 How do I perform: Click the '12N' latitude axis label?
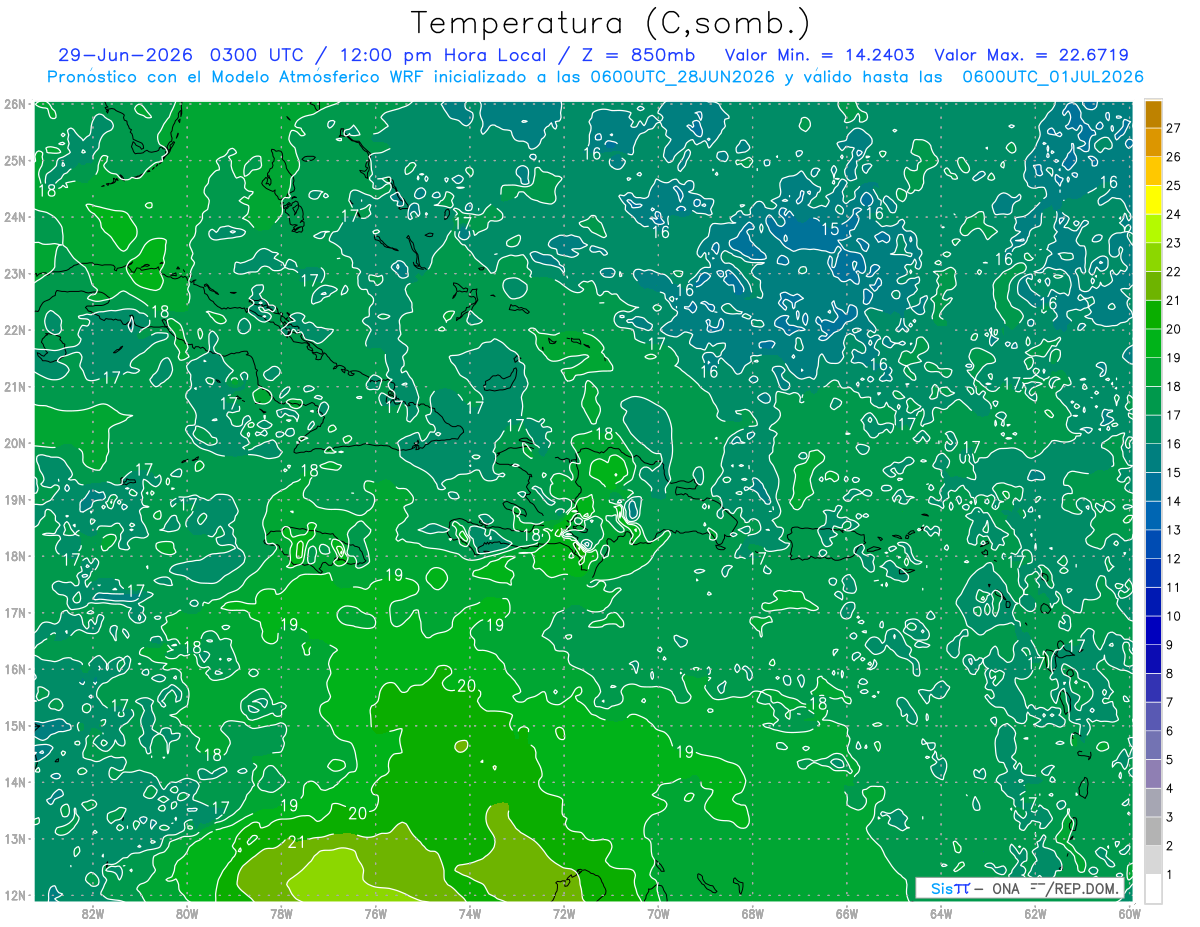coord(14,895)
